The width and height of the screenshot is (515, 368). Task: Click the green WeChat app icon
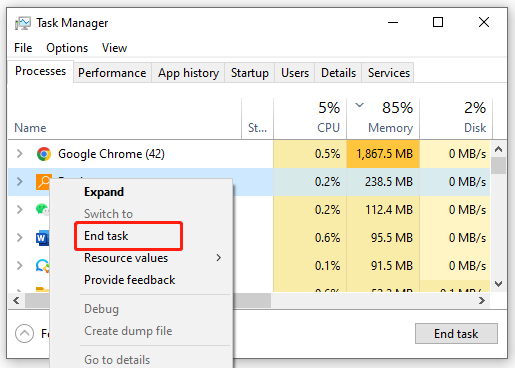click(42, 209)
